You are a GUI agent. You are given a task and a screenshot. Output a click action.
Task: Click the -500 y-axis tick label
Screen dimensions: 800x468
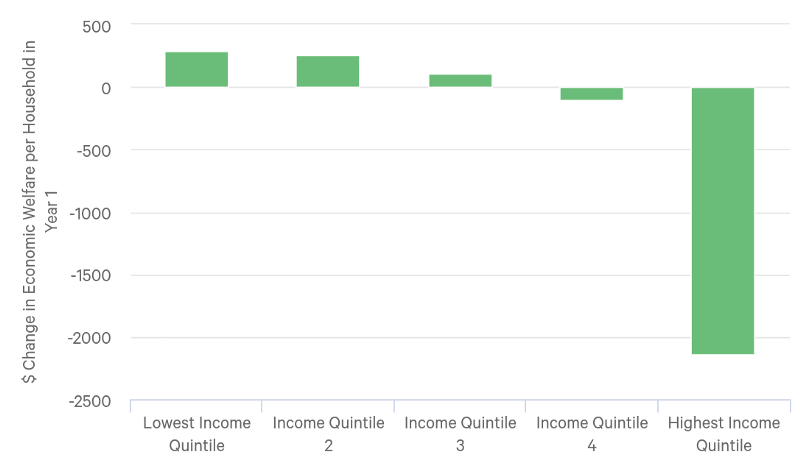pos(93,151)
